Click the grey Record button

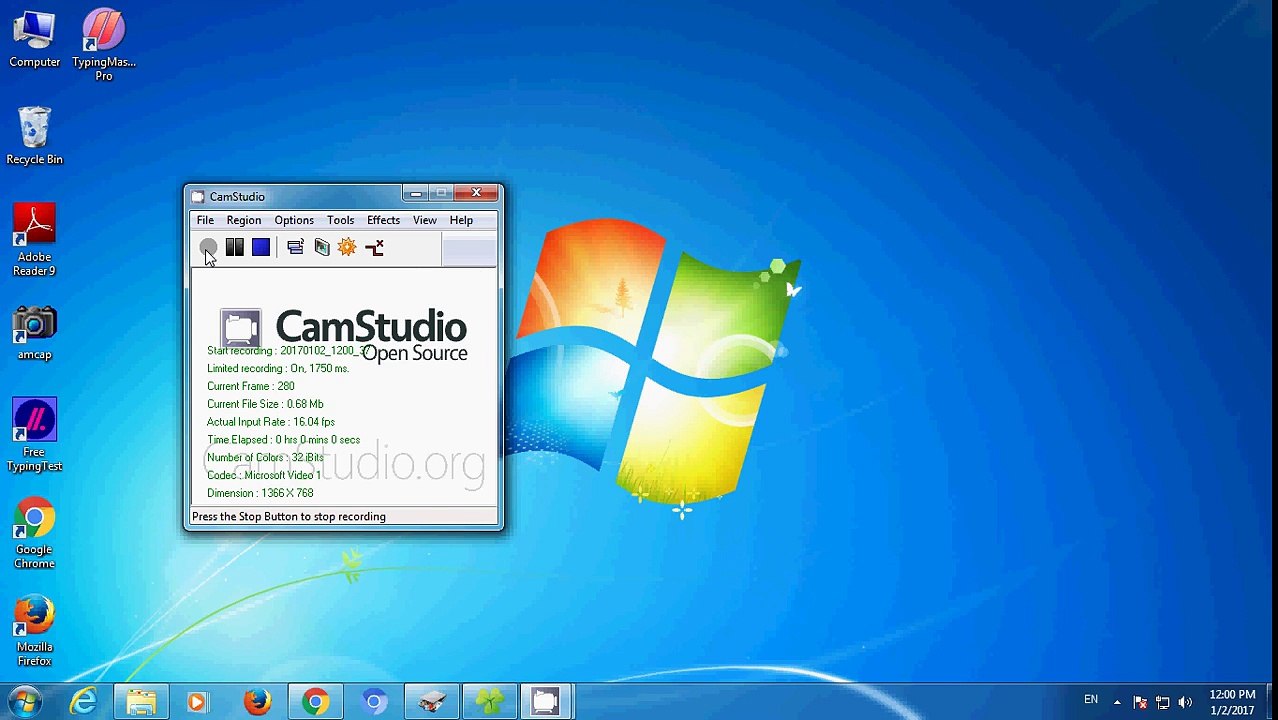(x=208, y=247)
